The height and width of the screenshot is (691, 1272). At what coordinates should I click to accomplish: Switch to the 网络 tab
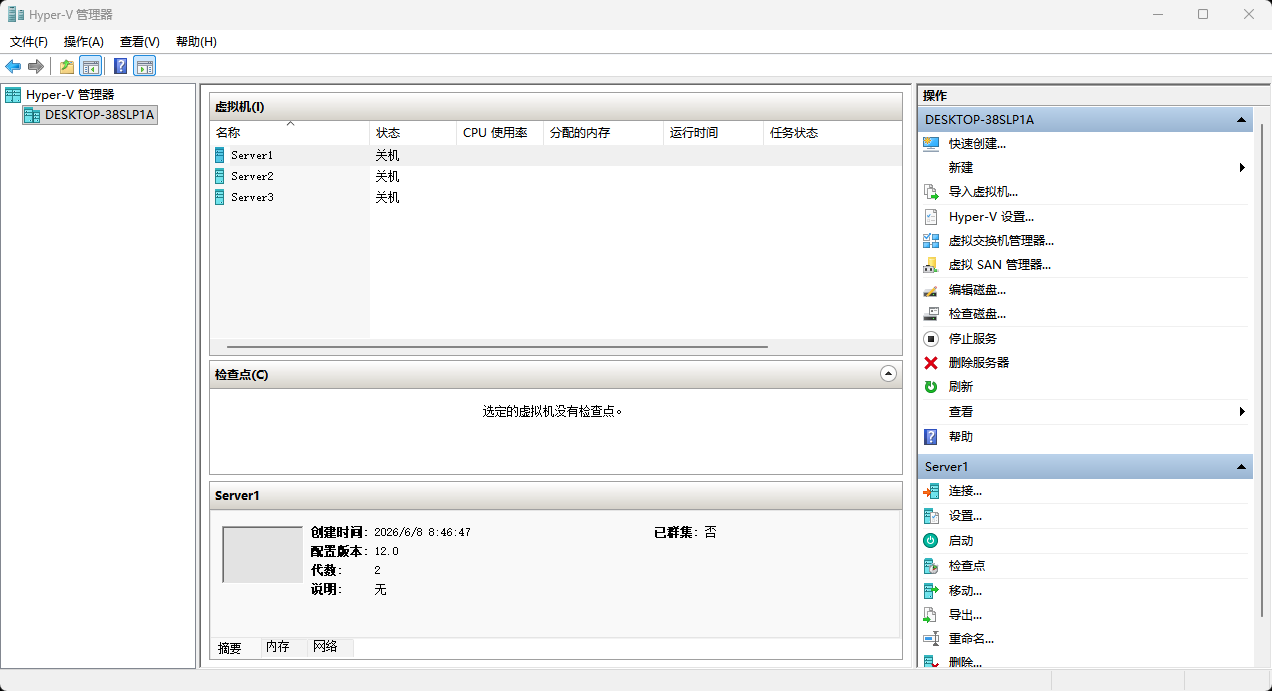click(x=326, y=647)
